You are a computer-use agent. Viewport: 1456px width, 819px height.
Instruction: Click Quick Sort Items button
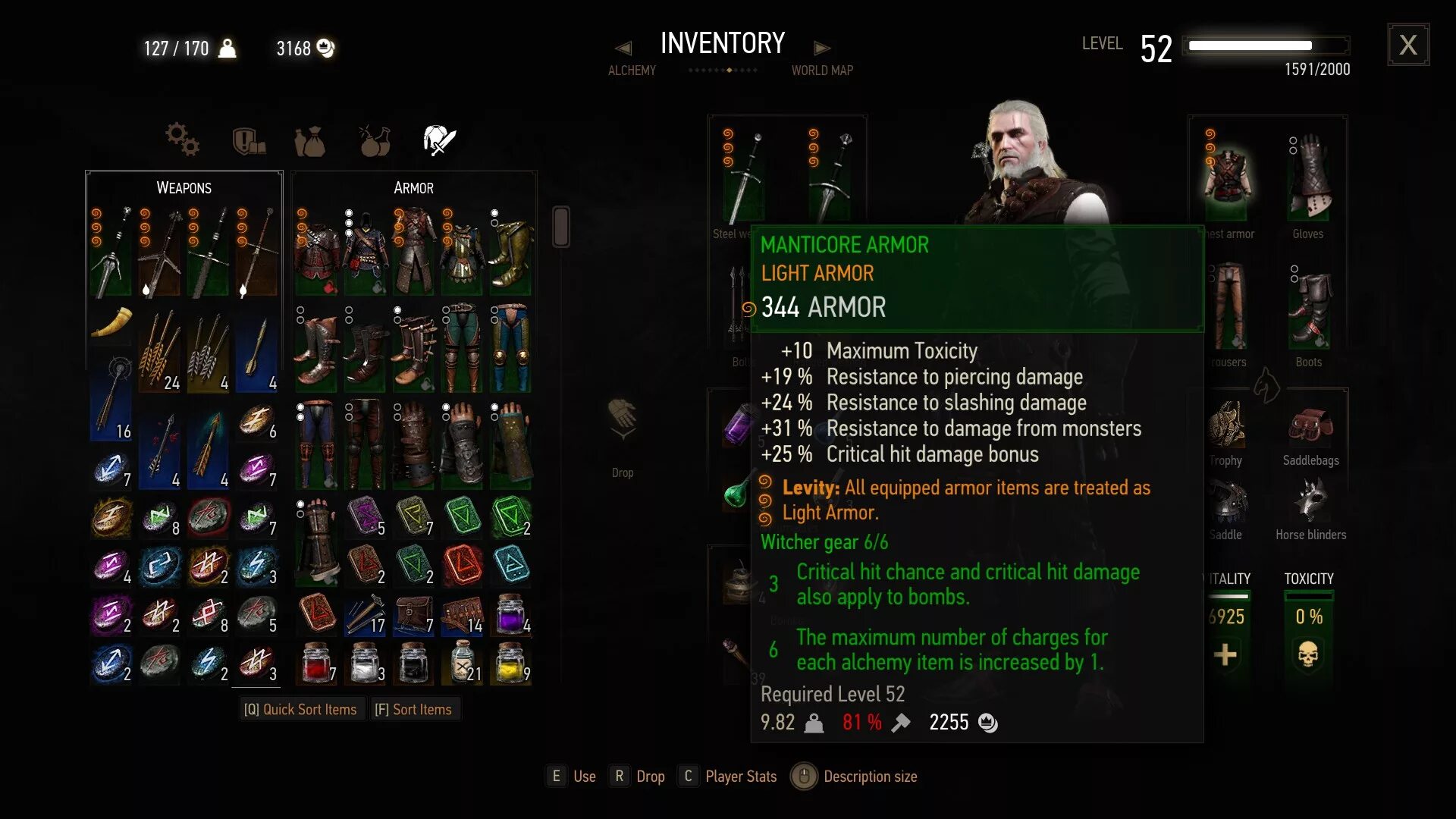300,710
